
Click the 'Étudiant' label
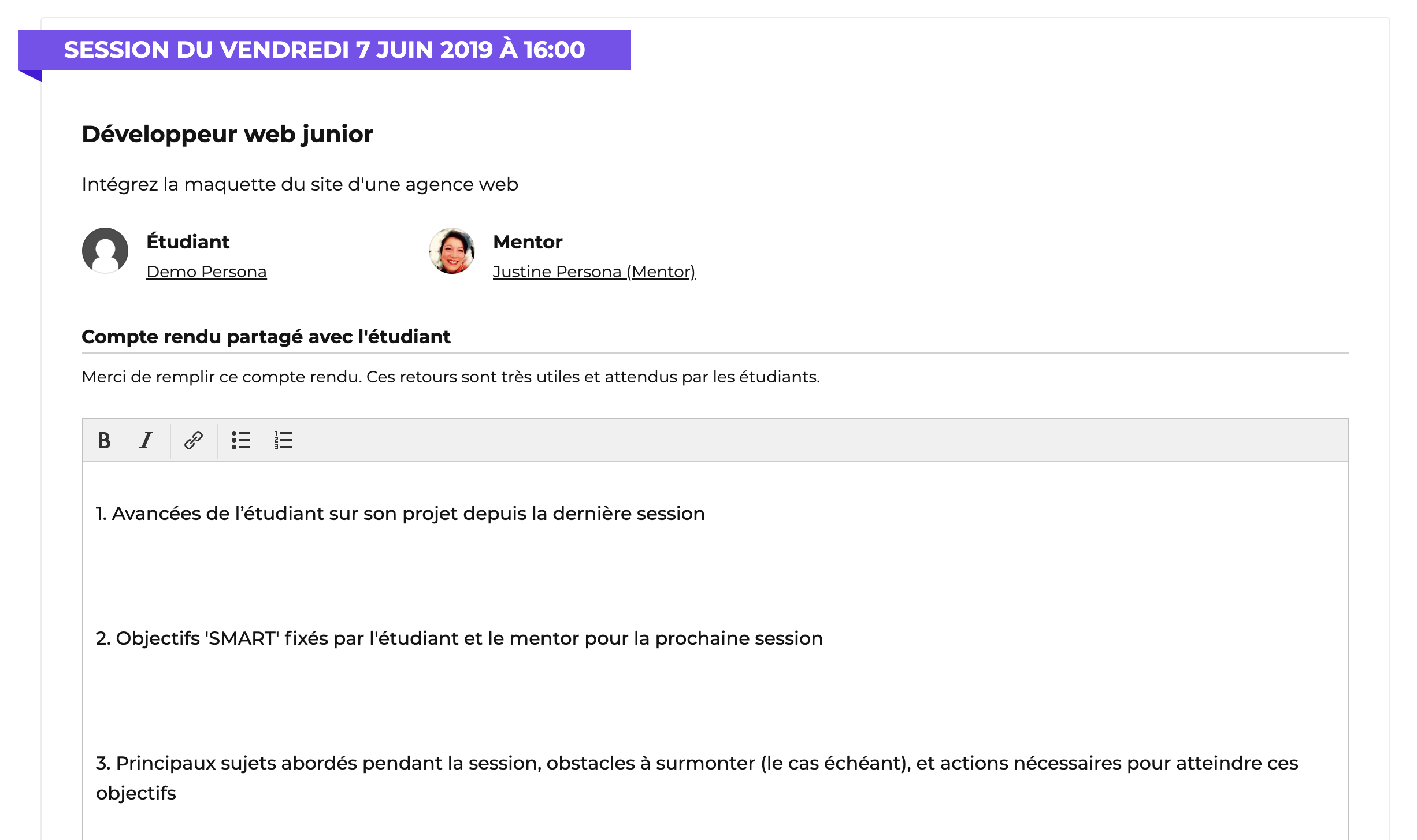188,241
